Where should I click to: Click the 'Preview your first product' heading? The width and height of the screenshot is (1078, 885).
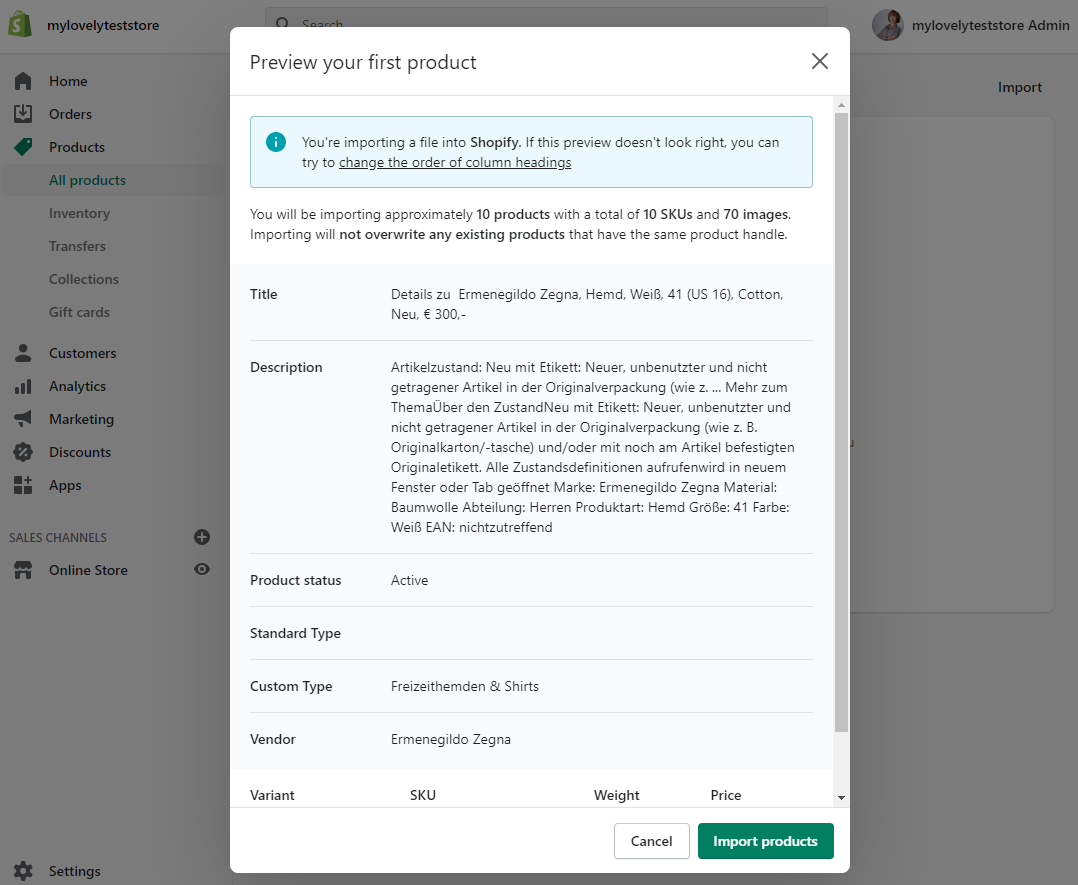tap(363, 63)
